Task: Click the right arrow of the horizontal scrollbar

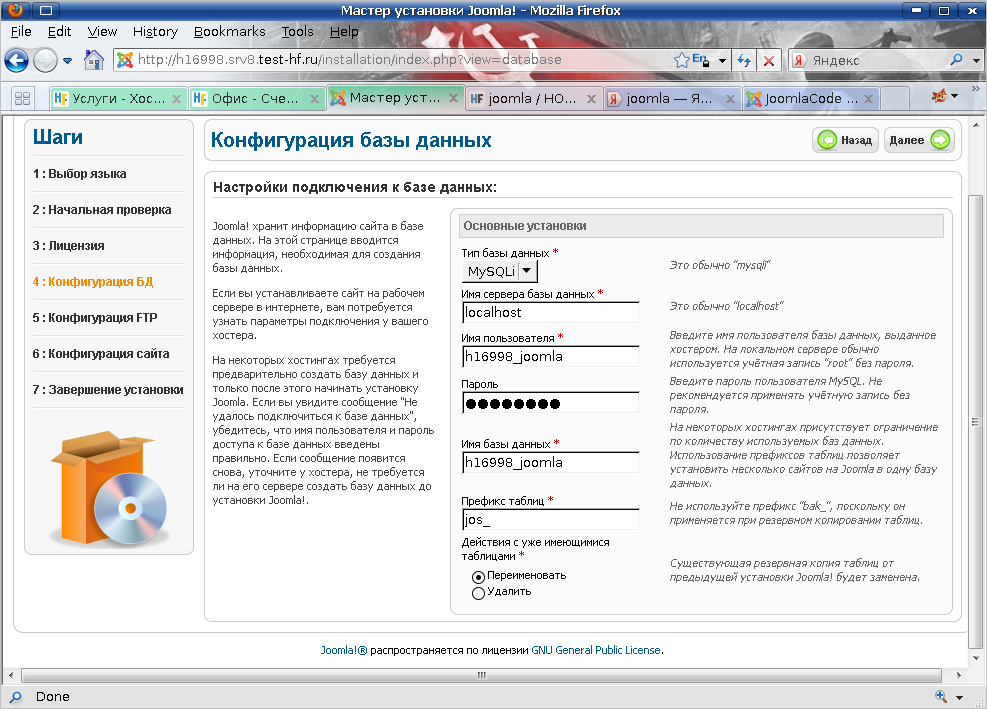Action: tap(958, 675)
